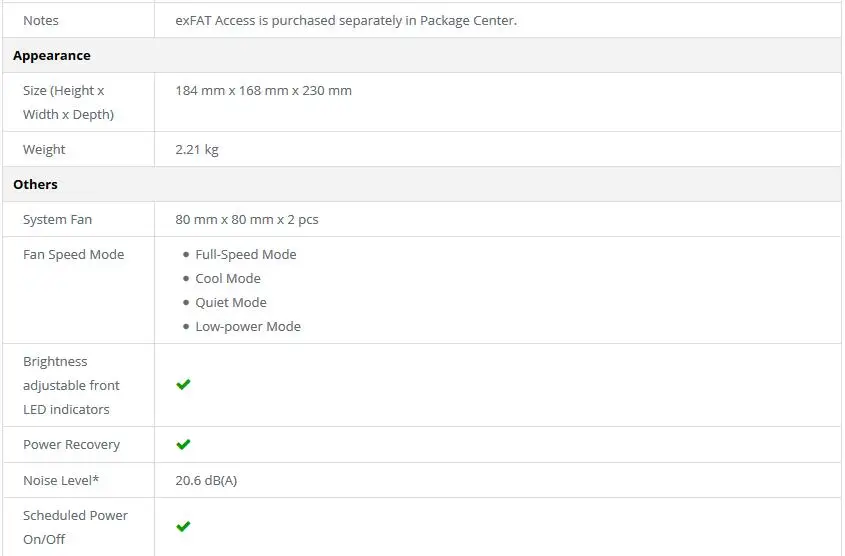This screenshot has height=556, width=845.
Task: Click the Appearance section header
Action: 52,55
